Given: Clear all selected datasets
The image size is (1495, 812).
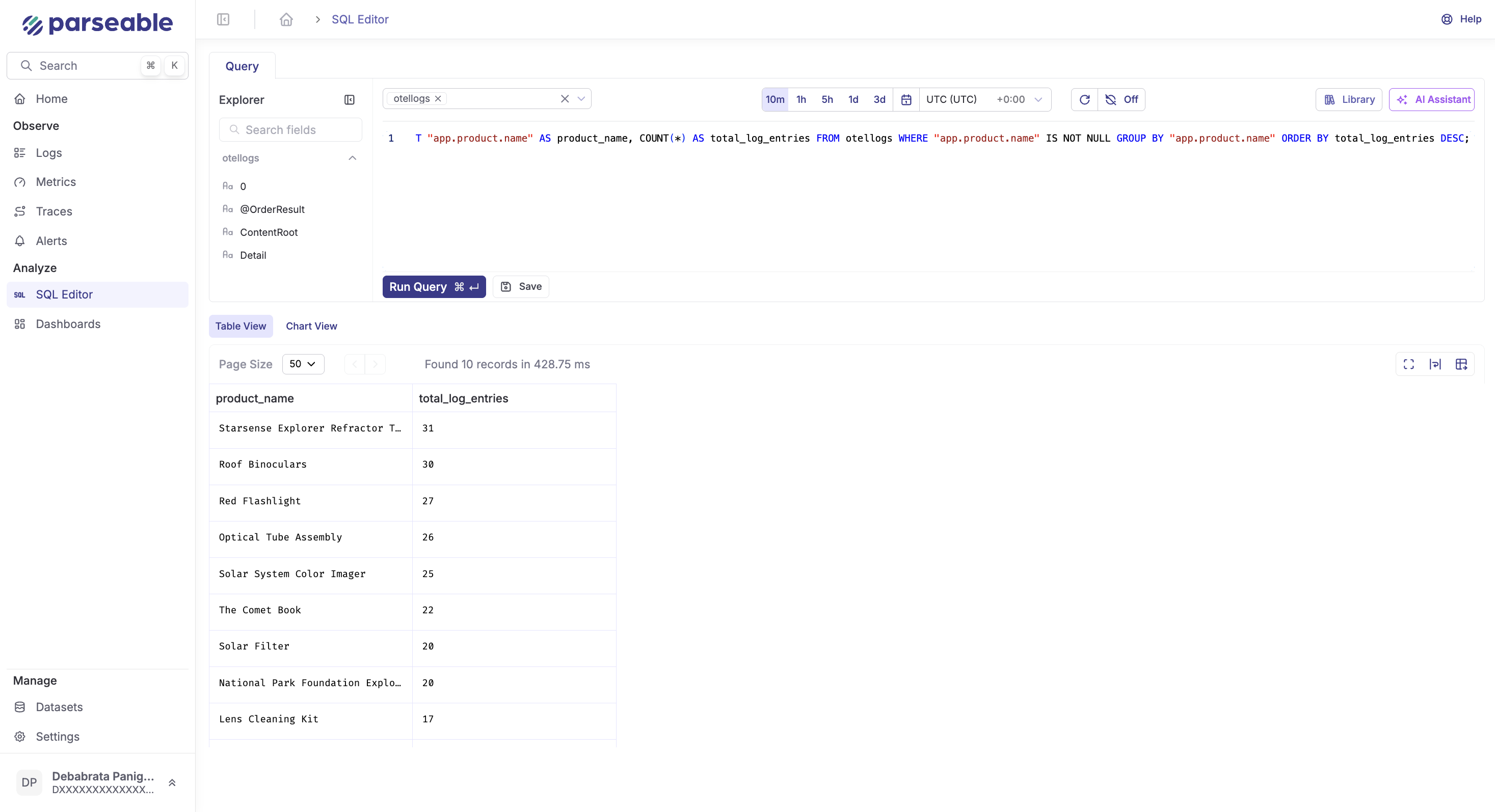Looking at the screenshot, I should click(565, 99).
